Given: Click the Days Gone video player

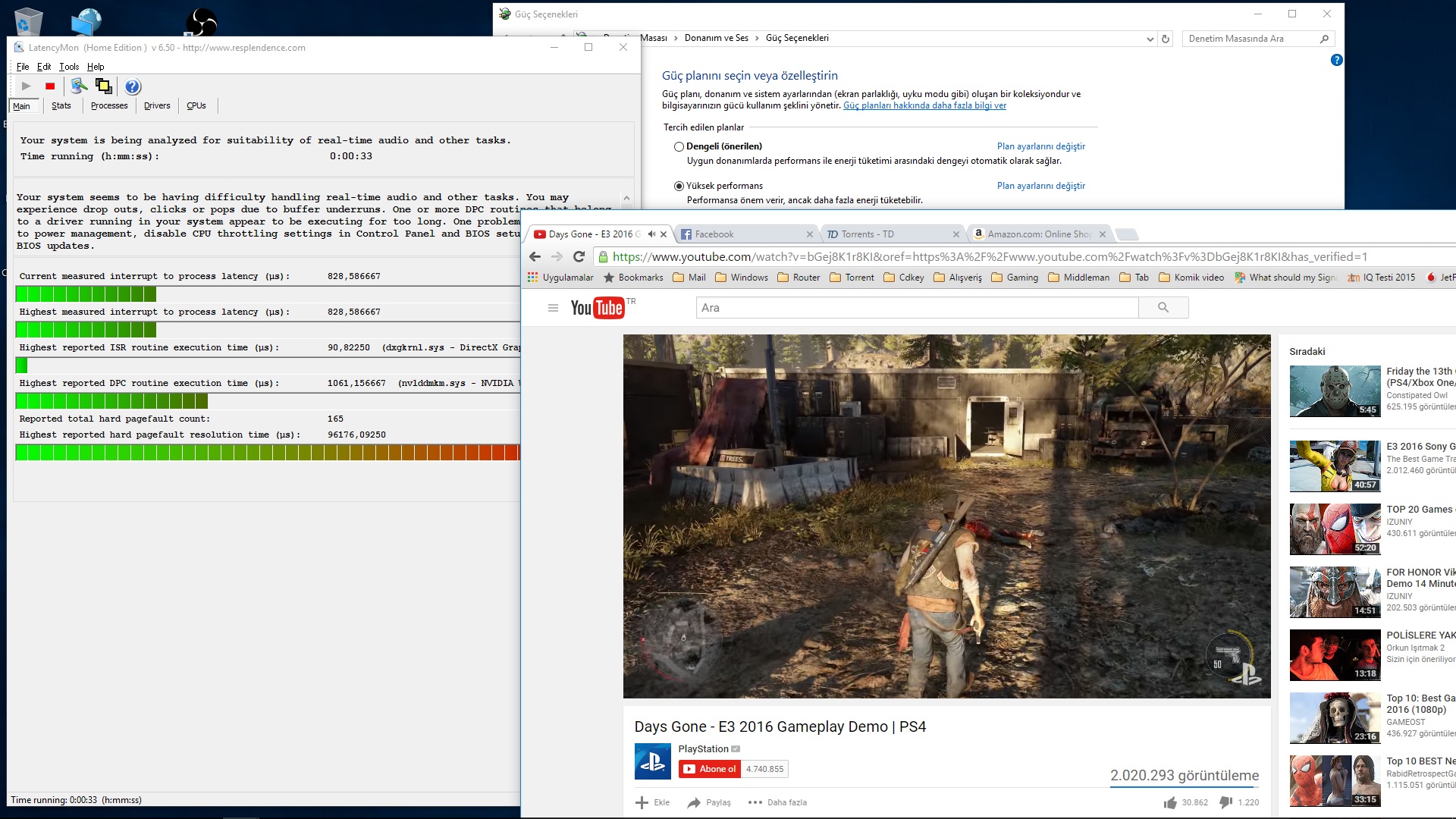Looking at the screenshot, I should (946, 516).
